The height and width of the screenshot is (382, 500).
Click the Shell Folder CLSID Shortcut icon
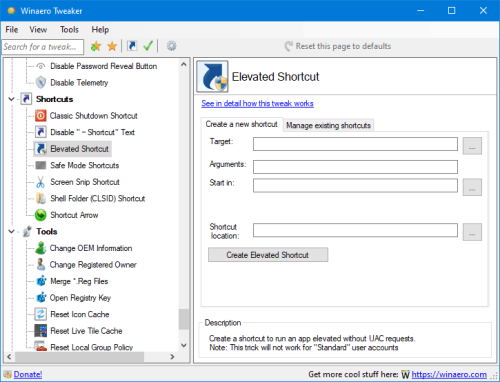[41, 198]
